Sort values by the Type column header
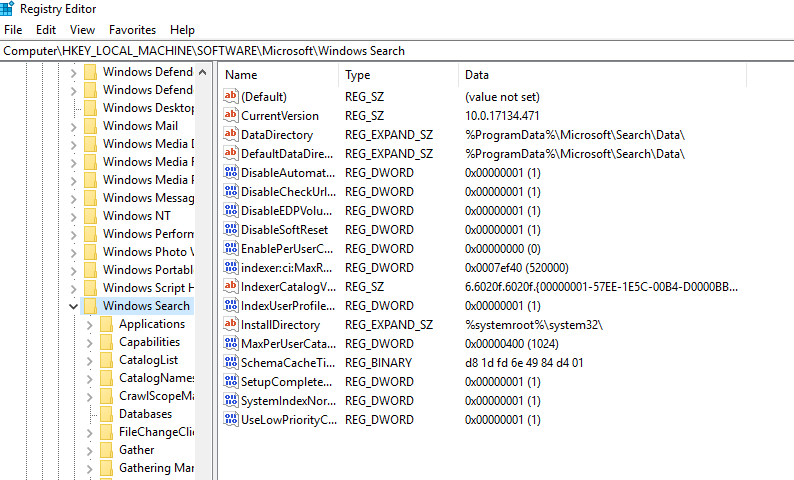The image size is (794, 480). (x=399, y=75)
